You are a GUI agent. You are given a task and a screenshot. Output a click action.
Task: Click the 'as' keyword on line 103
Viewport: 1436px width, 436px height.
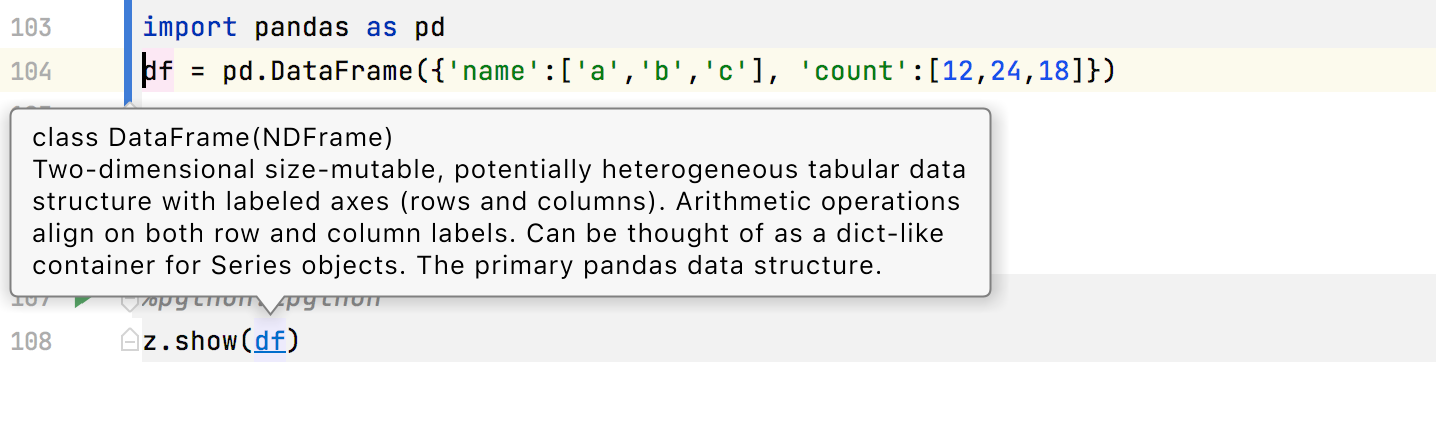click(x=382, y=27)
